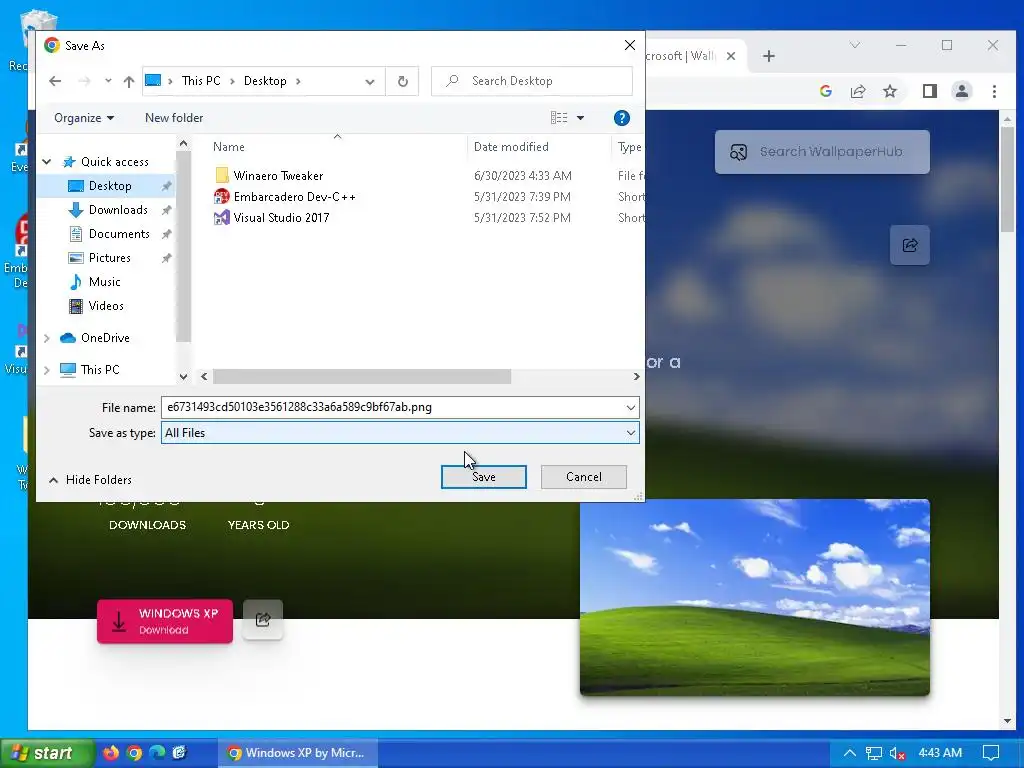
Task: Open the Bliss wallpaper thumbnail
Action: (x=754, y=598)
